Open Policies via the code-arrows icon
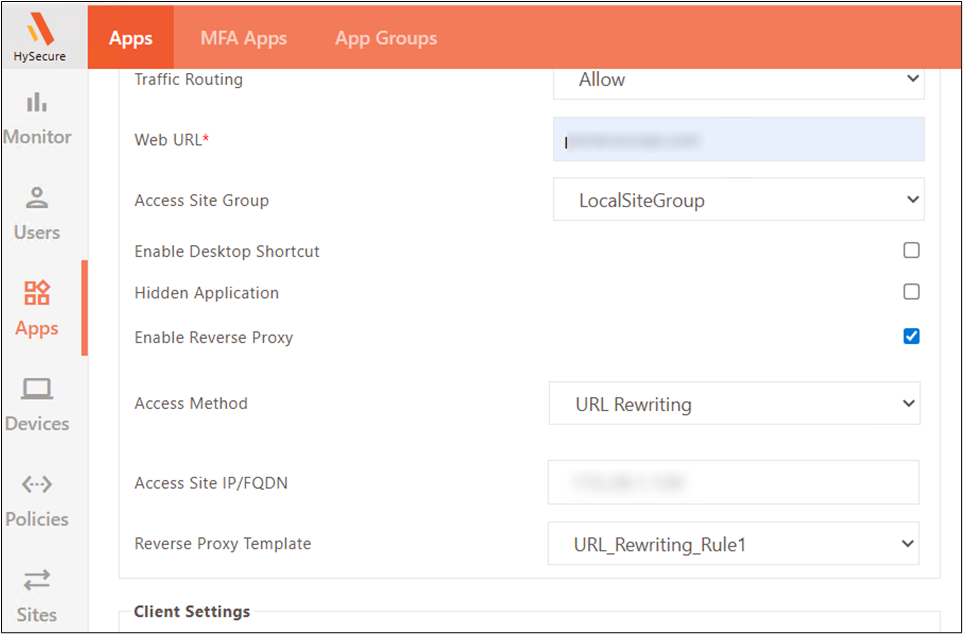Image resolution: width=963 pixels, height=634 pixels. [37, 485]
